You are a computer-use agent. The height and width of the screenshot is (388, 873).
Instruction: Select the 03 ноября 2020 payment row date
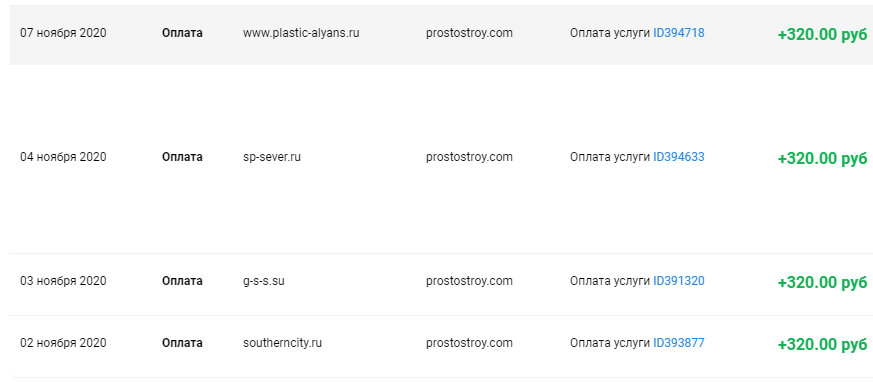pos(63,281)
